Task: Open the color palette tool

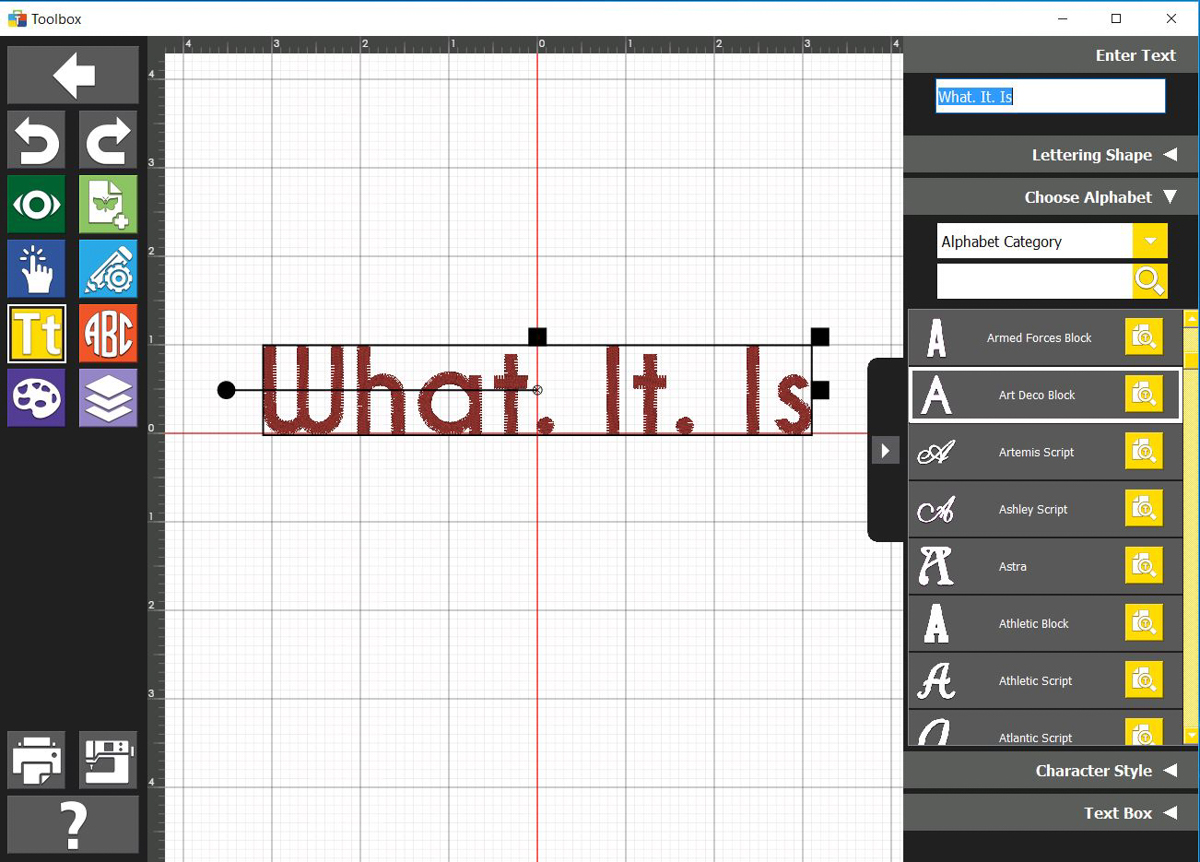Action: coord(37,397)
